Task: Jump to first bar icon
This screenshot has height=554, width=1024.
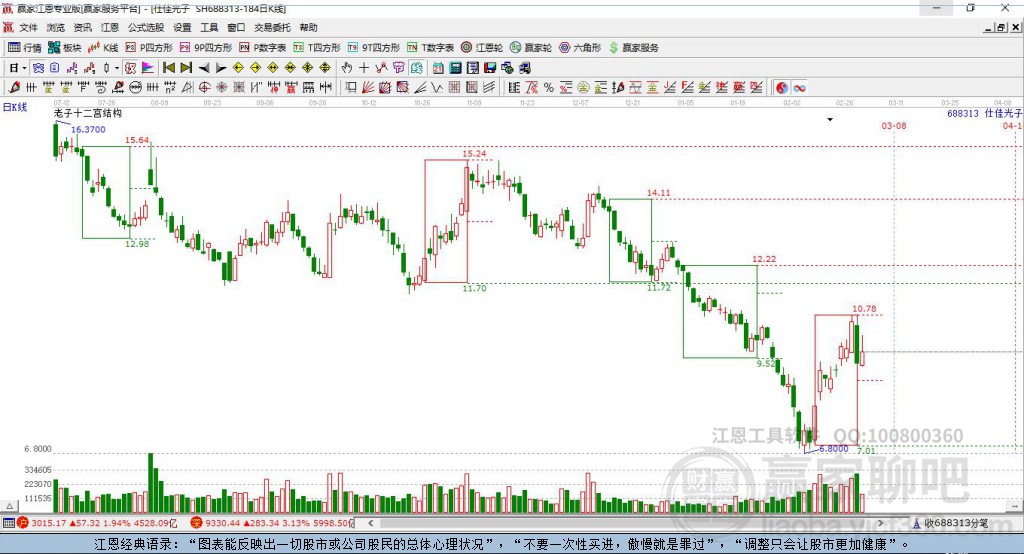Action: tap(168, 68)
